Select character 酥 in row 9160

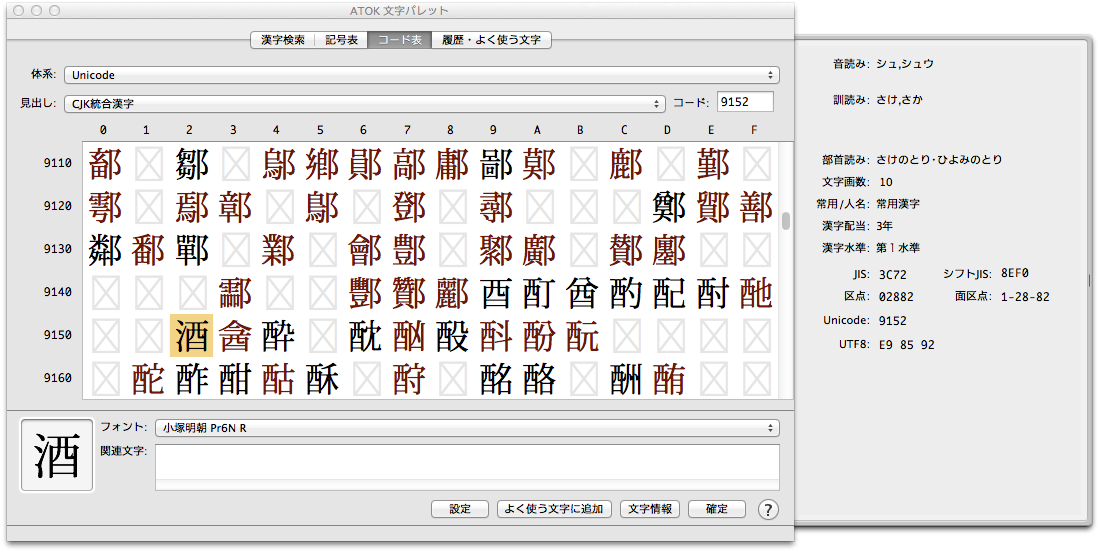click(322, 379)
